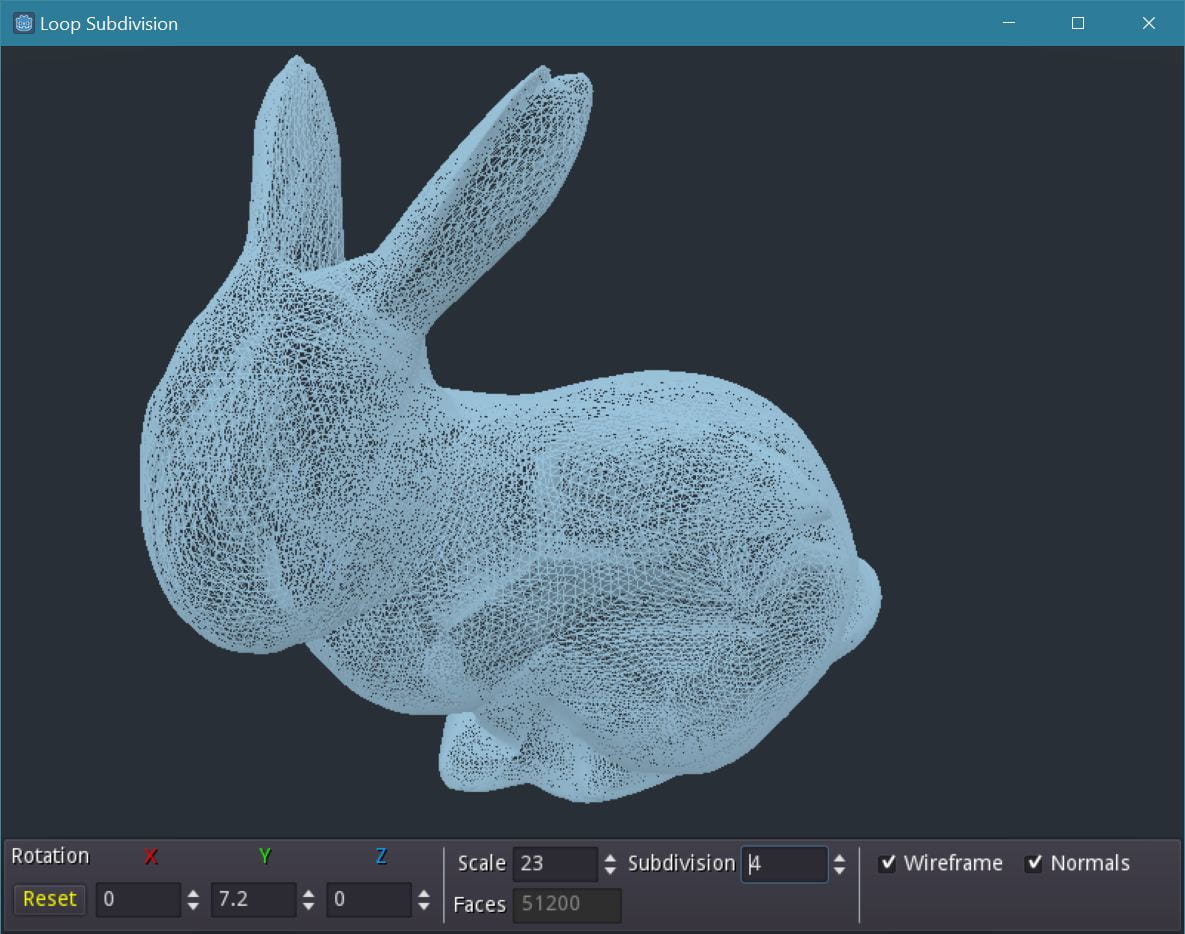
Task: Click the Loop Subdivision app icon in title bar
Action: [x=23, y=23]
